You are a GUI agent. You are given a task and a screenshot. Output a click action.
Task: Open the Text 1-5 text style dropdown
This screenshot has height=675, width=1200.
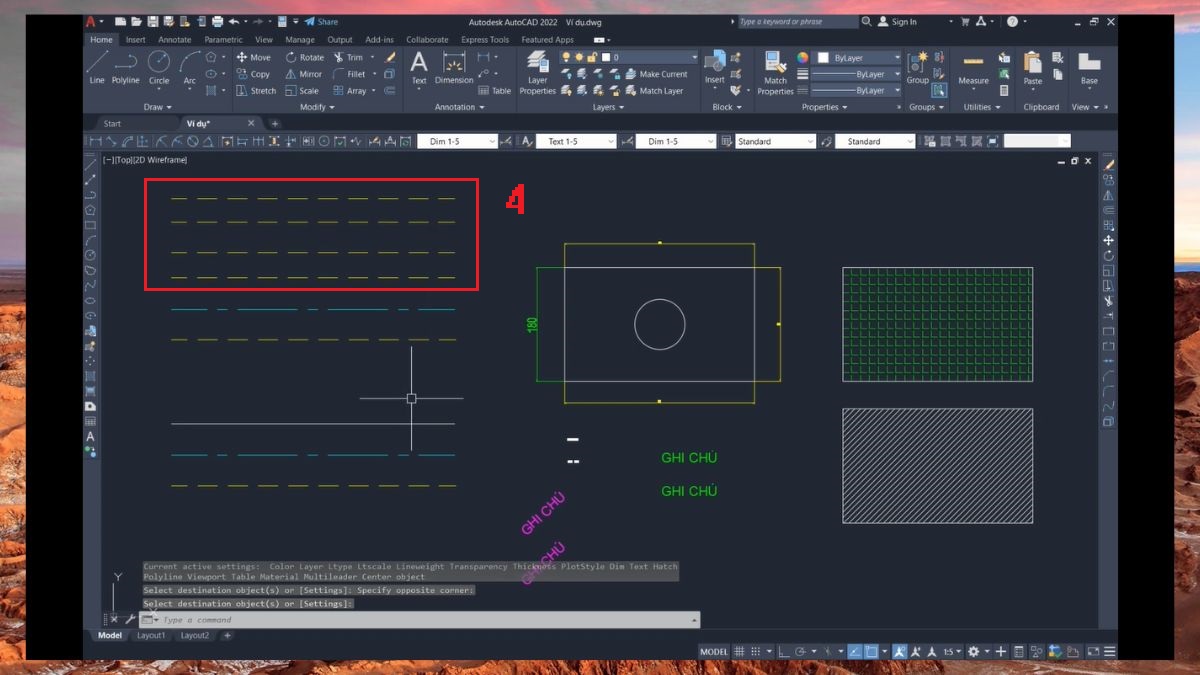pos(577,142)
